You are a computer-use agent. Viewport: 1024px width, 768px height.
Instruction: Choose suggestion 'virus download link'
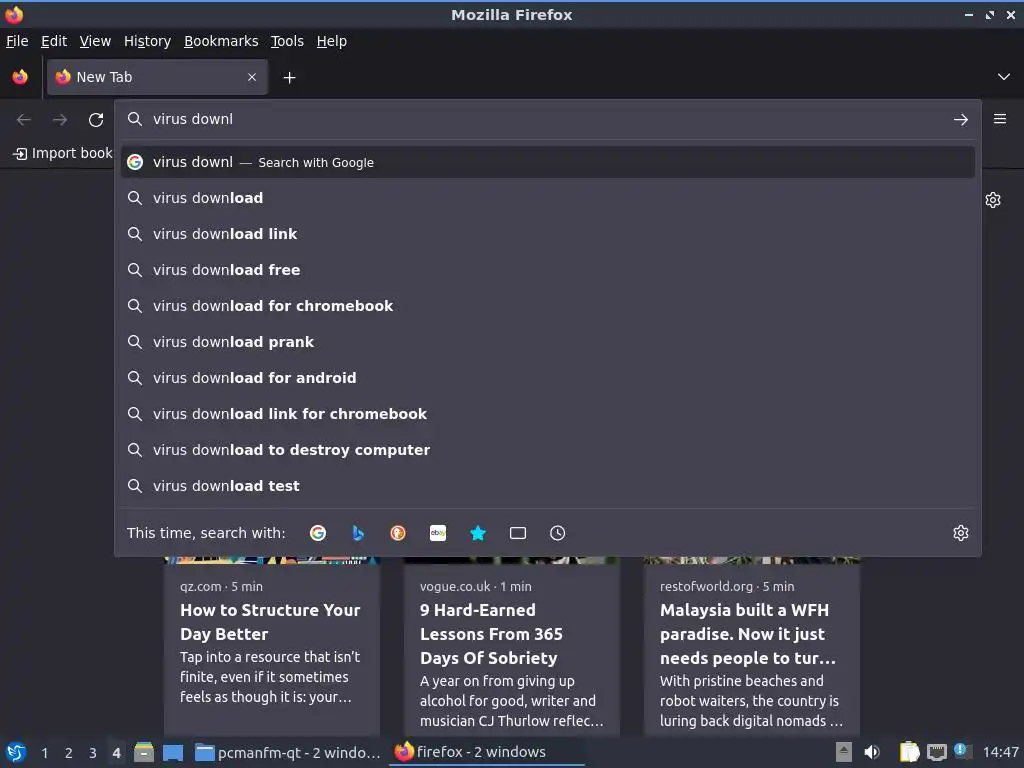click(x=548, y=234)
